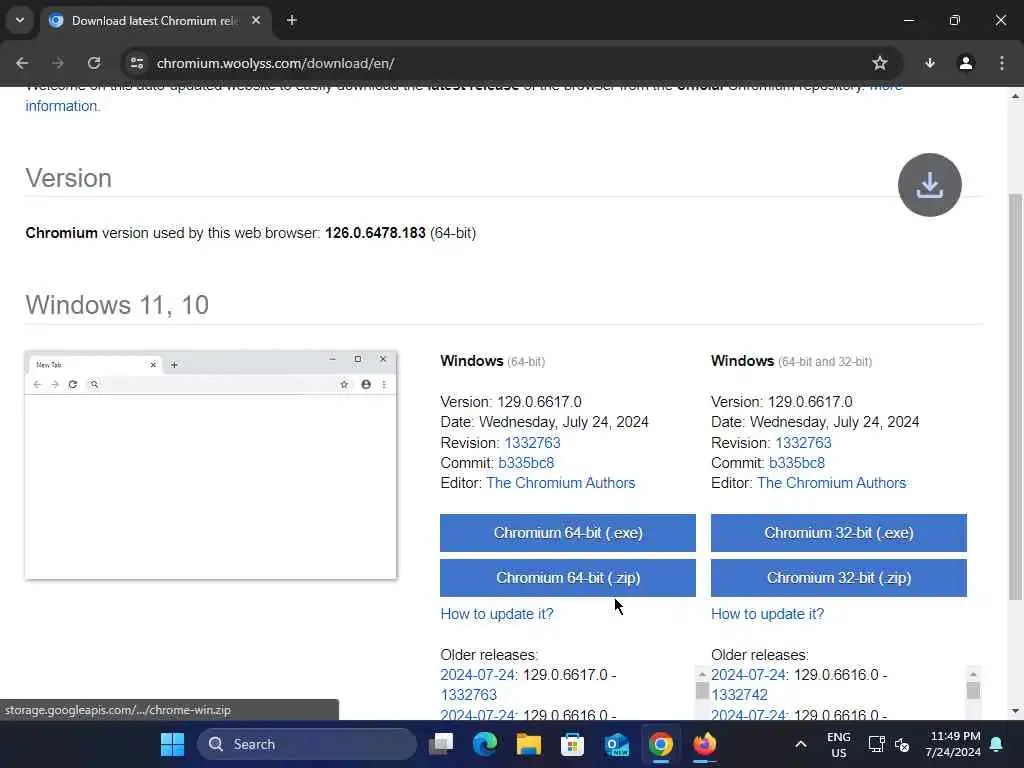Open The Chromium Authors link under 64-bit
Viewport: 1024px width, 768px height.
click(x=560, y=483)
